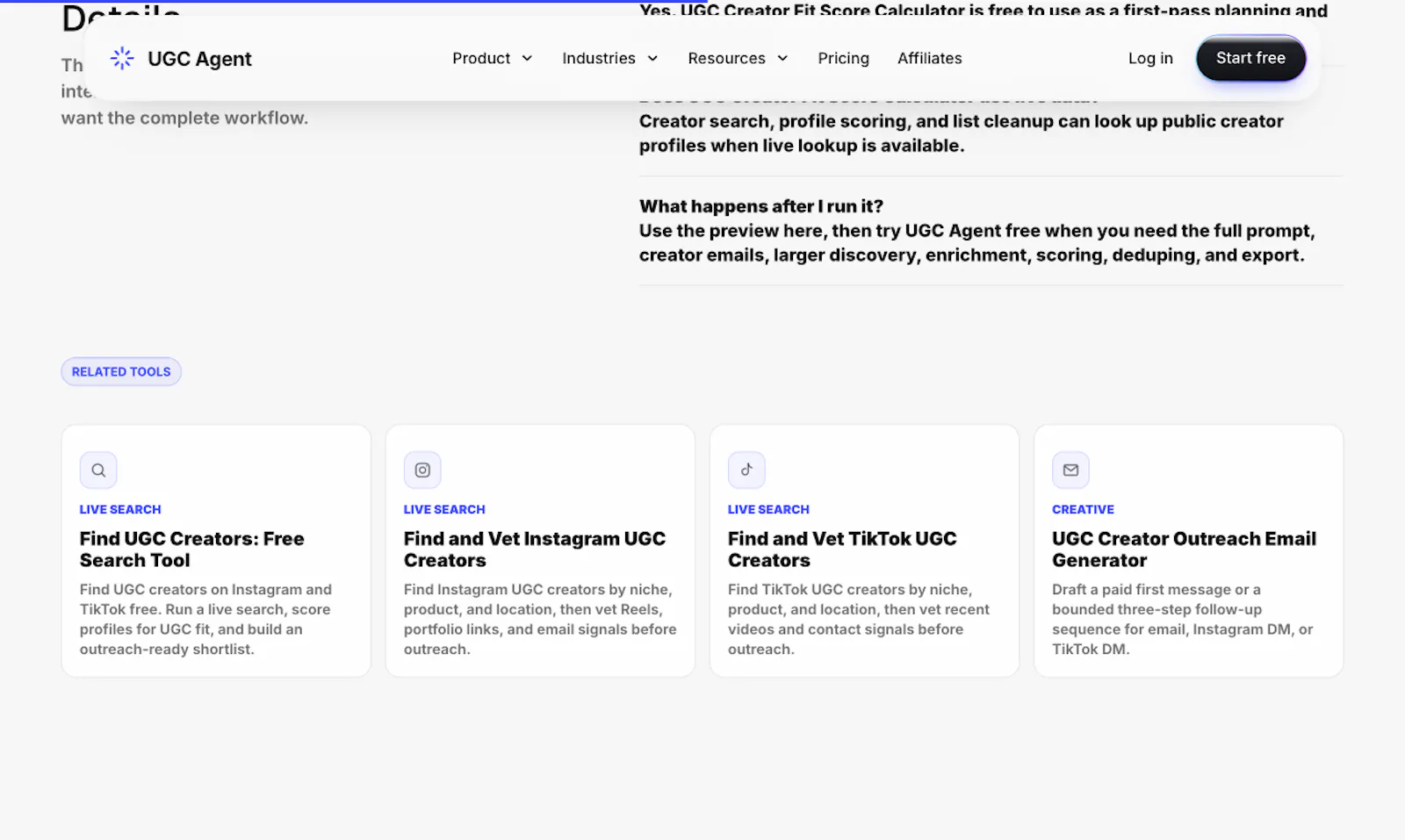Click the magnifier icon on the search tool card

98,470
